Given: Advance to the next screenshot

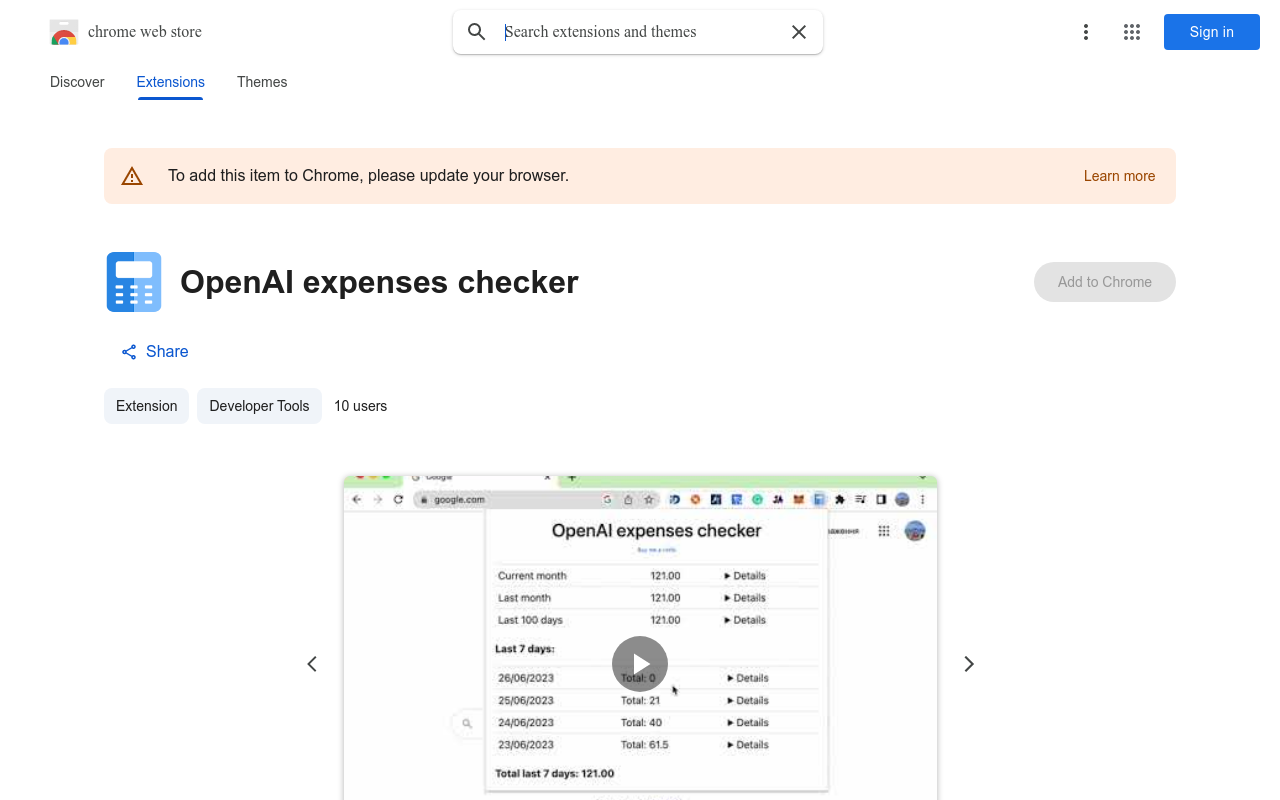Looking at the screenshot, I should [968, 664].
